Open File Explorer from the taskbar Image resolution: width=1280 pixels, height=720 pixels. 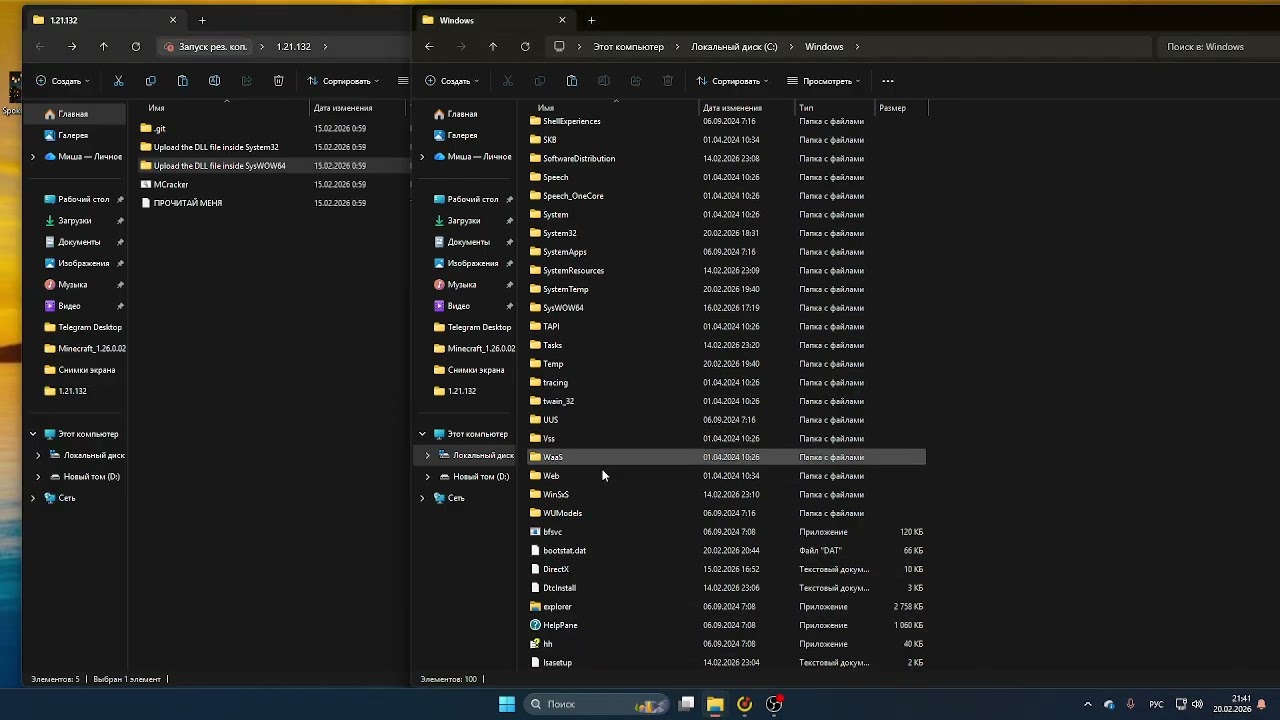point(715,704)
